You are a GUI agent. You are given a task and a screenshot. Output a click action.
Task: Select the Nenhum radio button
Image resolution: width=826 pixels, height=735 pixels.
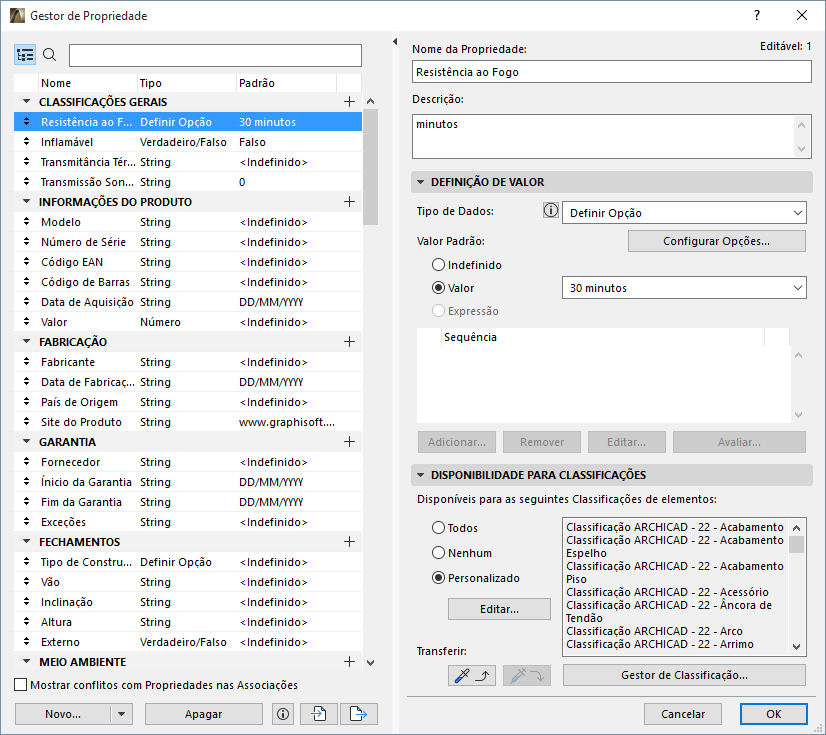438,553
